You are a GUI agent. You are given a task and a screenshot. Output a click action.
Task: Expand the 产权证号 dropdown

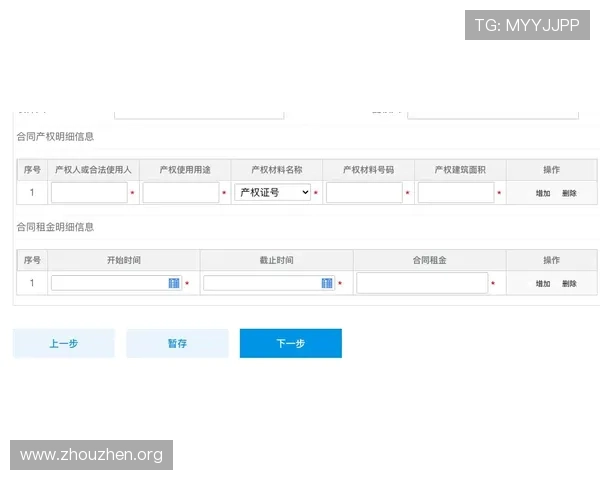[x=272, y=192]
